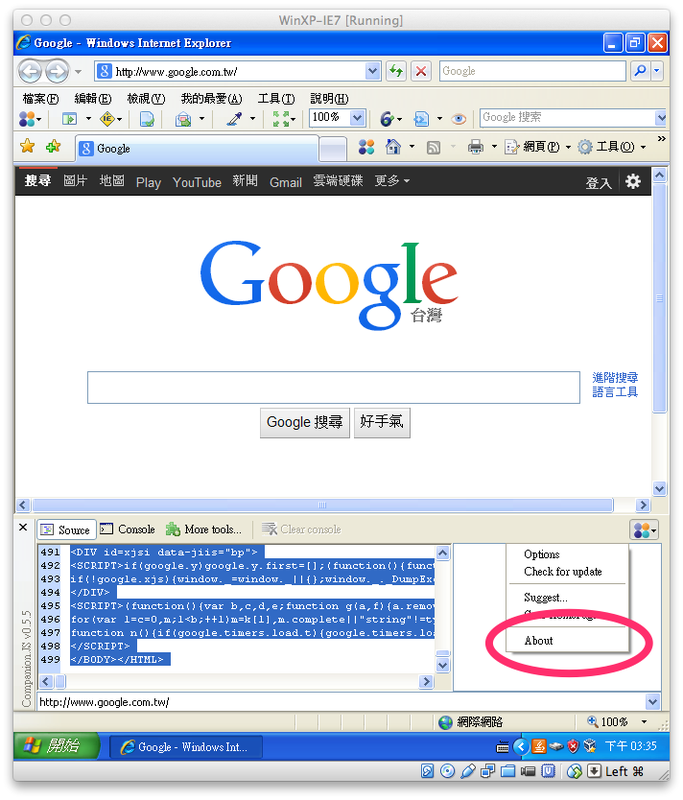Click the Clear console button
683x800 pixels.
tap(301, 530)
